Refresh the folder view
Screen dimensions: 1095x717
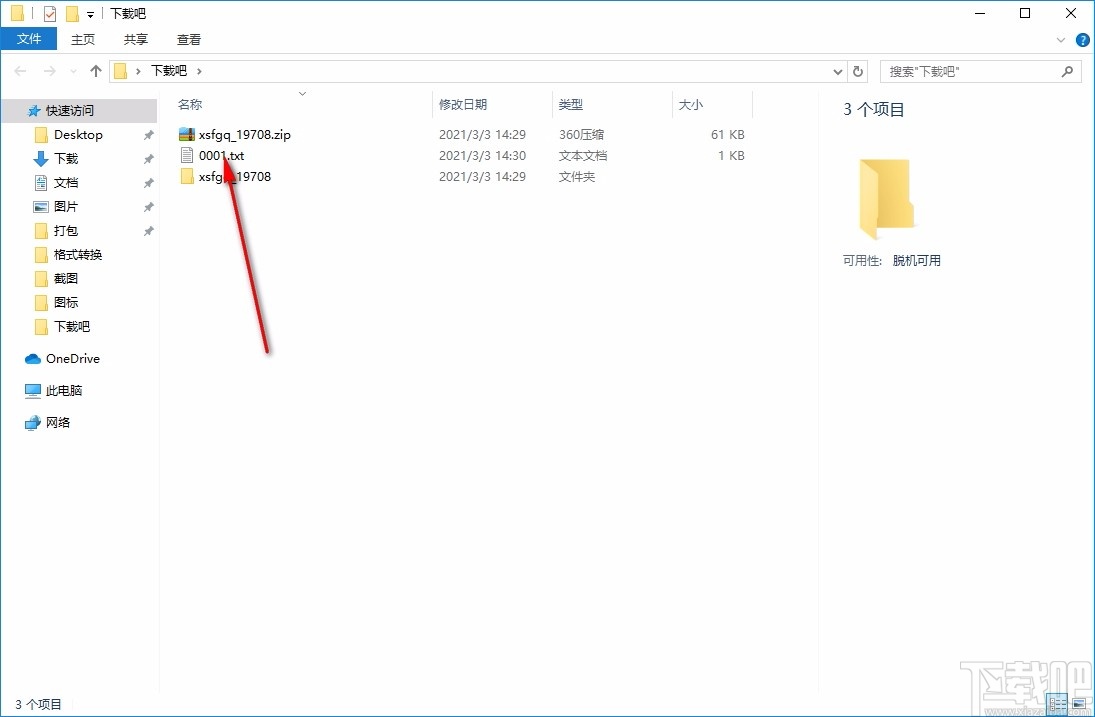tap(858, 71)
